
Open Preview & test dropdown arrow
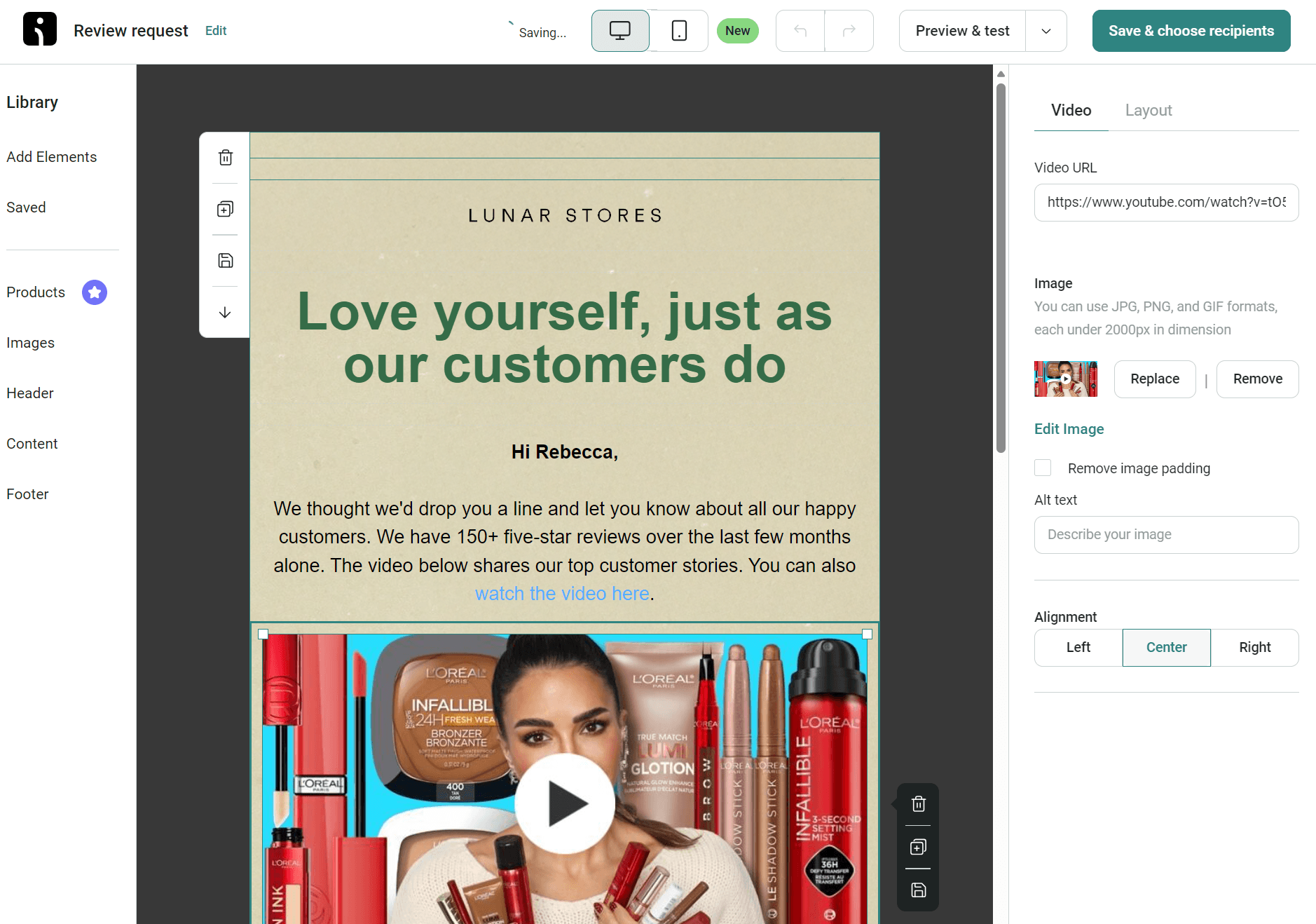pyautogui.click(x=1046, y=31)
